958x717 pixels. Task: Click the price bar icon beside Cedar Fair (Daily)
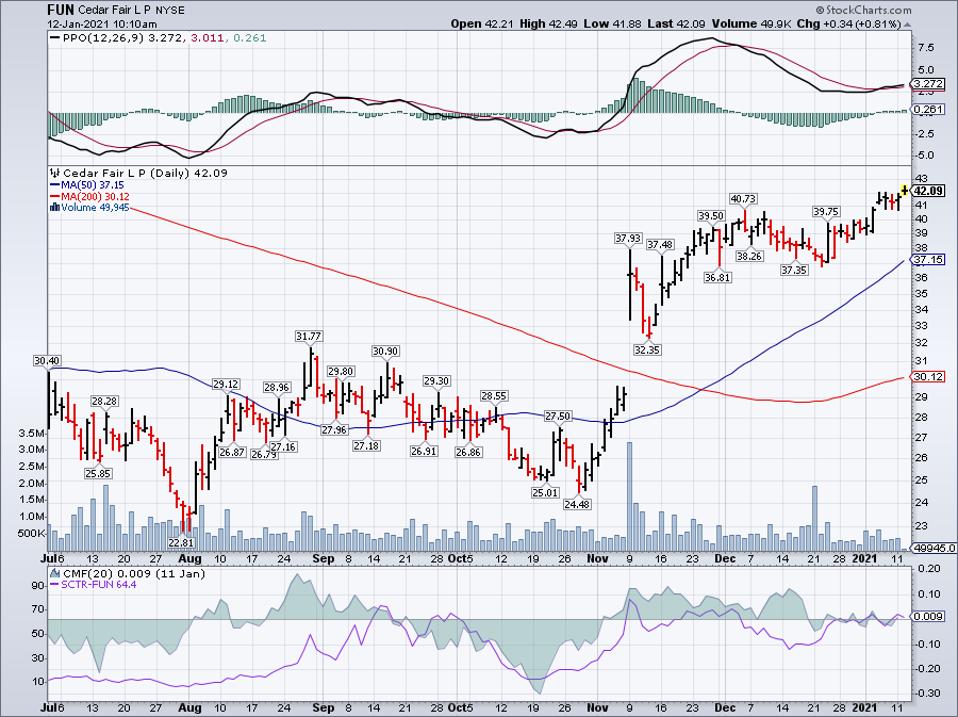pyautogui.click(x=54, y=173)
